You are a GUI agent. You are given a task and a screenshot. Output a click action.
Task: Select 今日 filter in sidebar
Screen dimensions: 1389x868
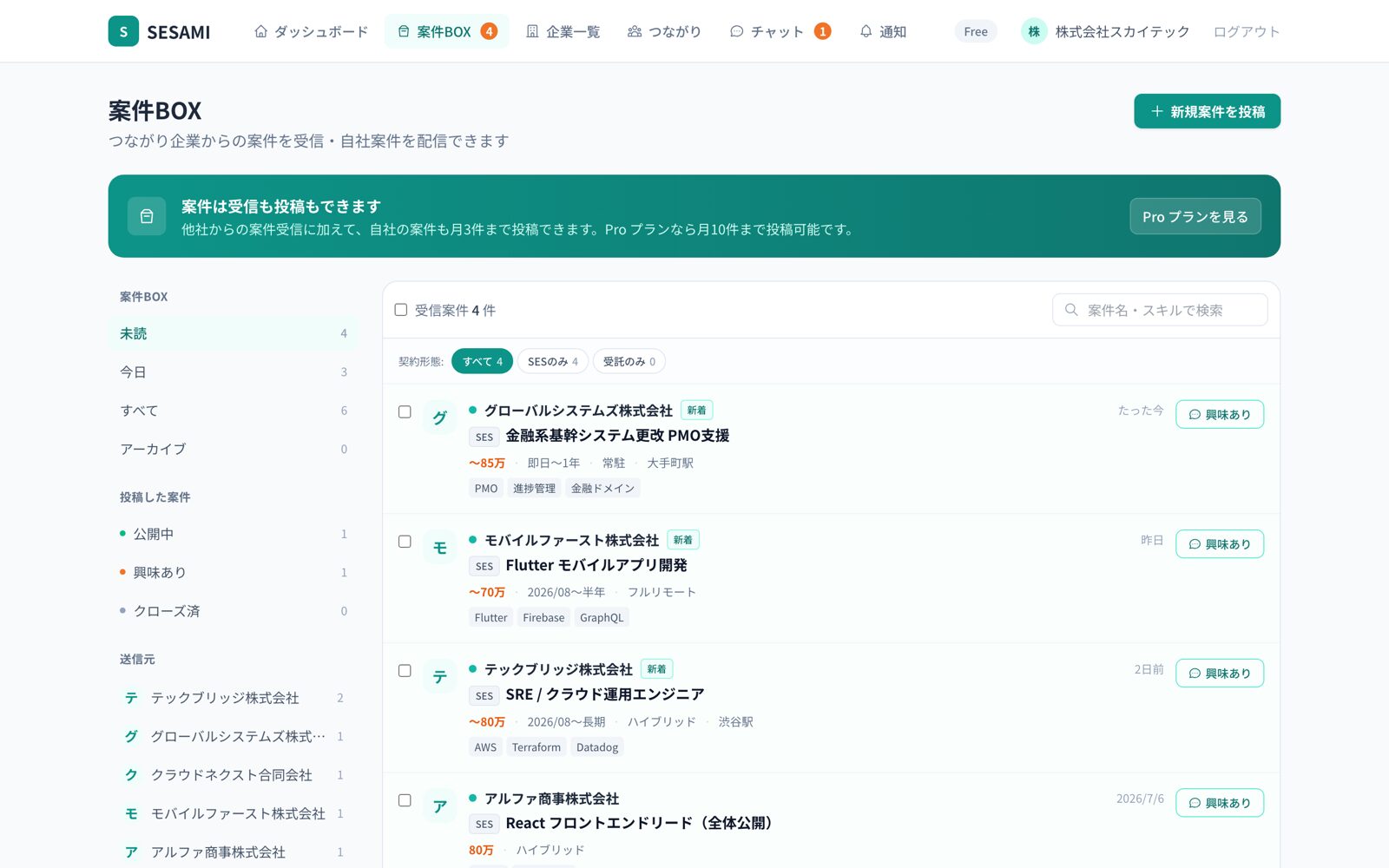[x=233, y=372]
